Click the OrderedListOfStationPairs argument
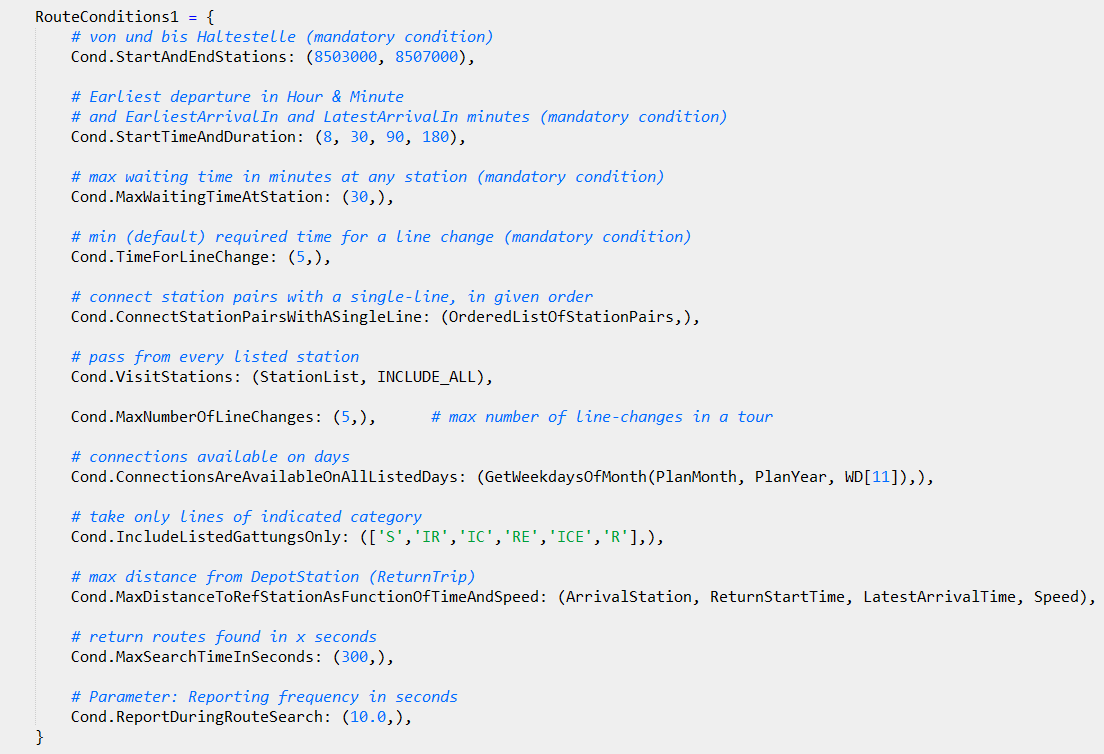This screenshot has width=1104, height=754. 561,317
